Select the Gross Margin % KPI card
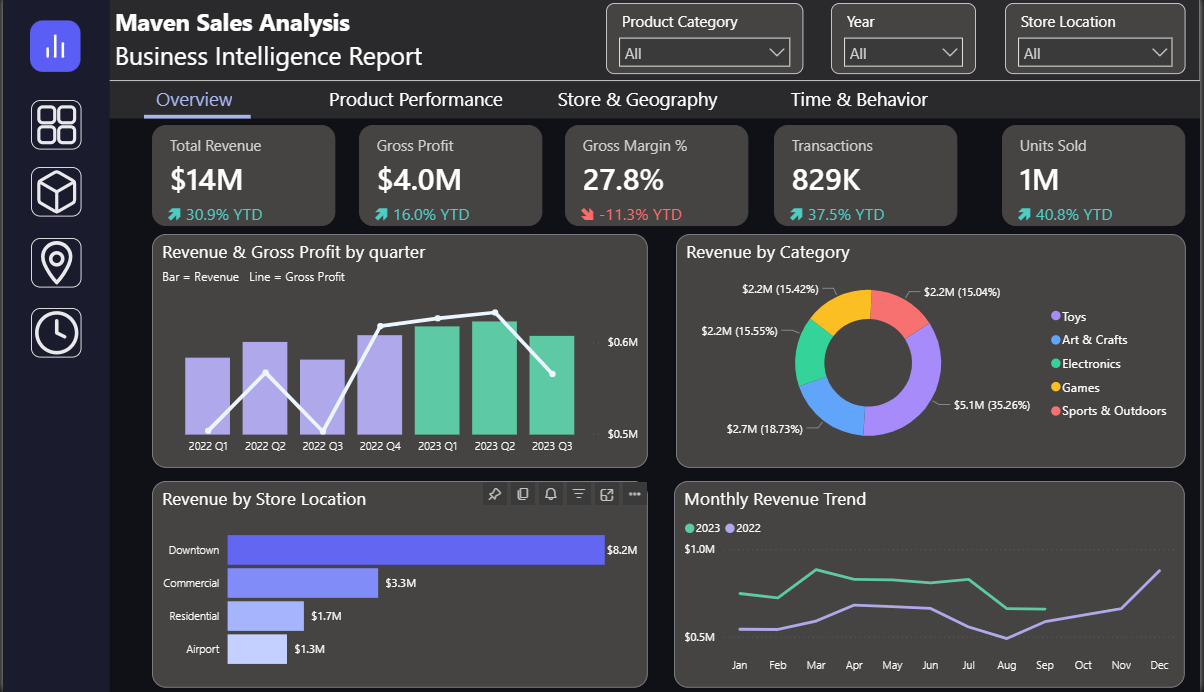 click(x=656, y=176)
